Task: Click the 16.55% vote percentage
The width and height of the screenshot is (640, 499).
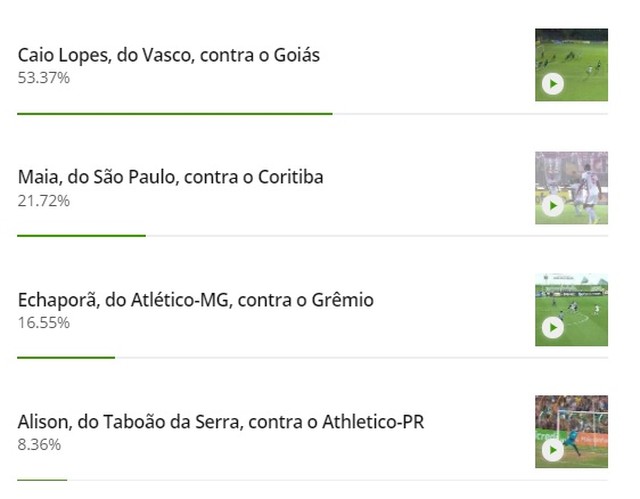Action: point(44,322)
